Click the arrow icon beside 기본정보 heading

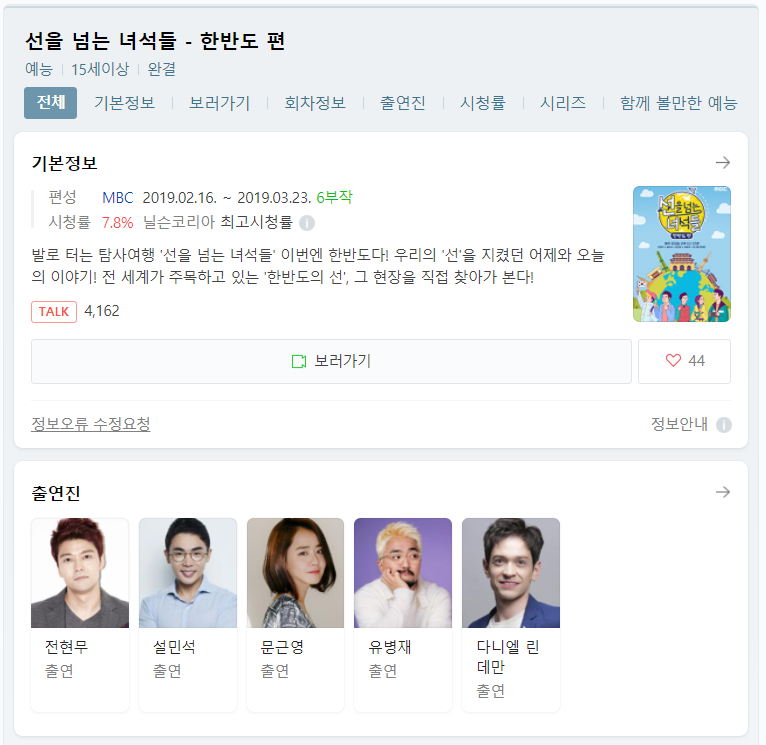click(723, 163)
